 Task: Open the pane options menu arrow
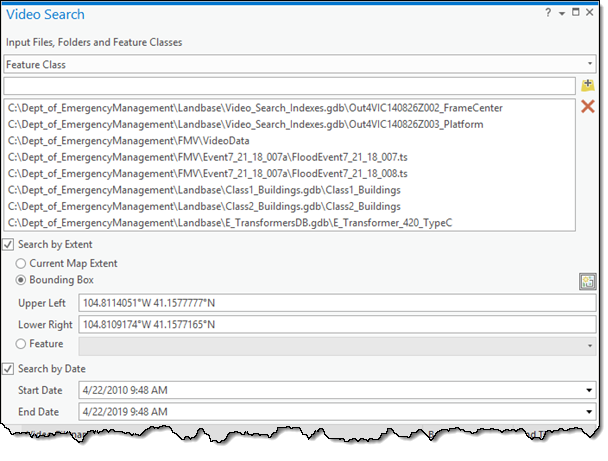click(562, 14)
